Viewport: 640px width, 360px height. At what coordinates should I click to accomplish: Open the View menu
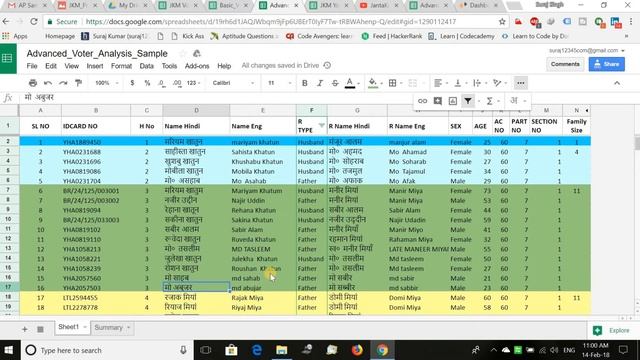(71, 66)
